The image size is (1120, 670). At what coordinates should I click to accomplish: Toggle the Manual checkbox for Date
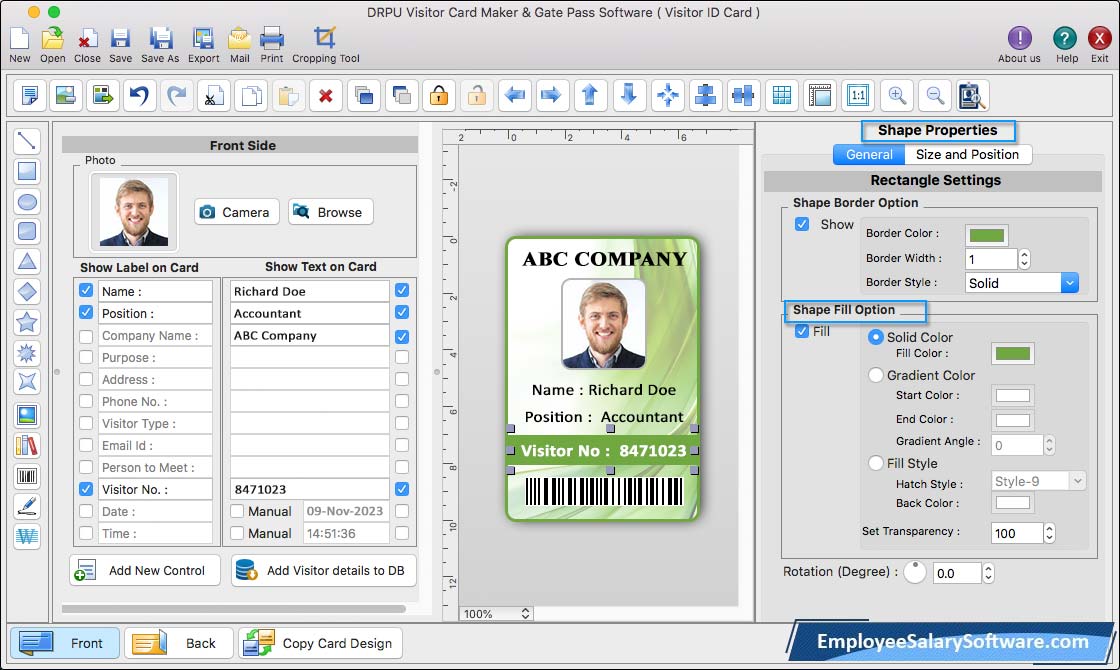(x=237, y=511)
